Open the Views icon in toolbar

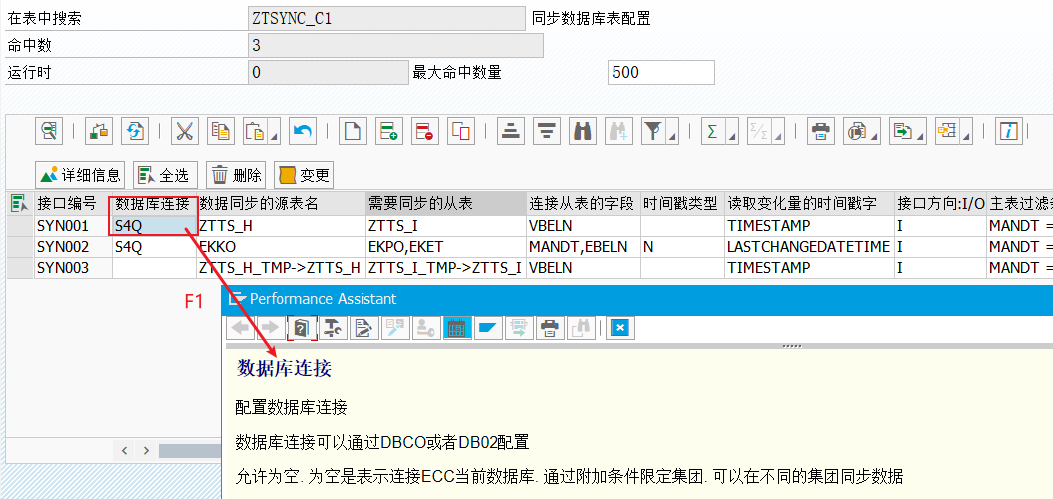[857, 131]
